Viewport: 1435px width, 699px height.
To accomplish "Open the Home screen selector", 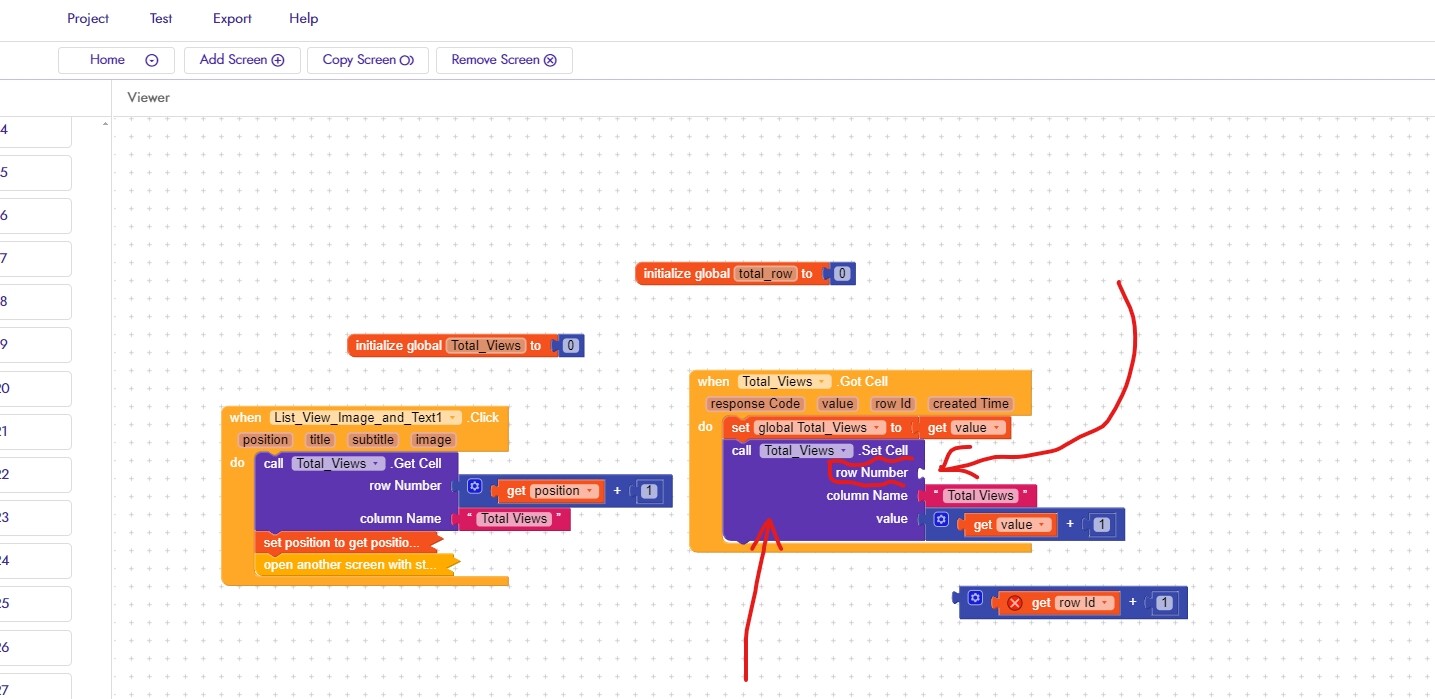I will click(x=116, y=60).
